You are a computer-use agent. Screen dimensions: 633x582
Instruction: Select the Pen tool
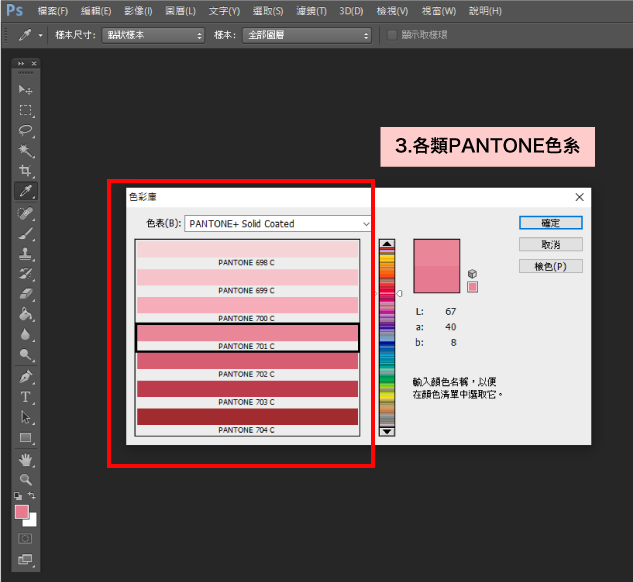point(25,377)
